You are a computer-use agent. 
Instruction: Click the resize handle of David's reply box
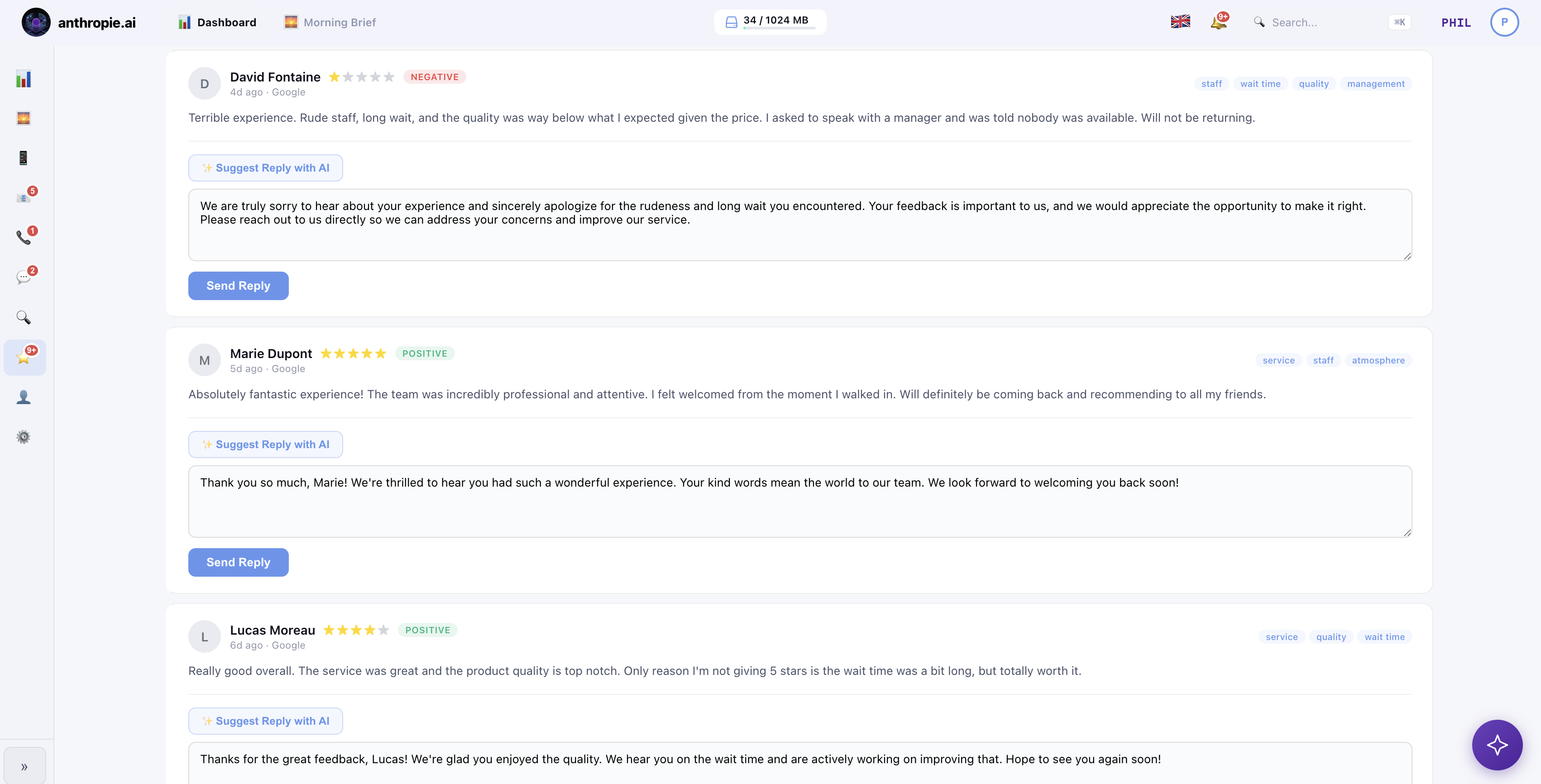(1407, 256)
